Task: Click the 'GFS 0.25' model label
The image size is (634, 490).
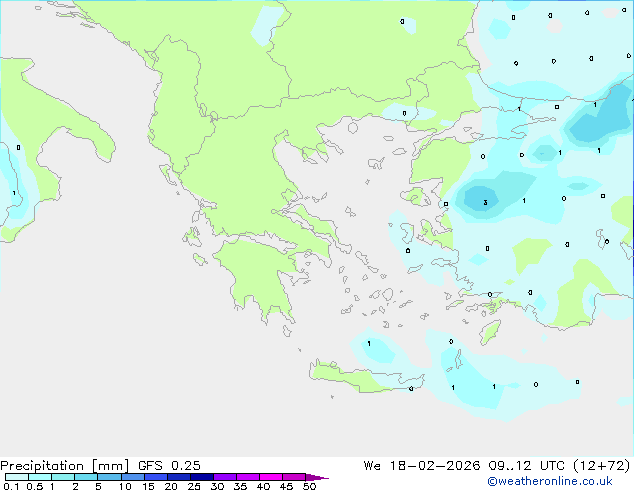Action: point(169,466)
